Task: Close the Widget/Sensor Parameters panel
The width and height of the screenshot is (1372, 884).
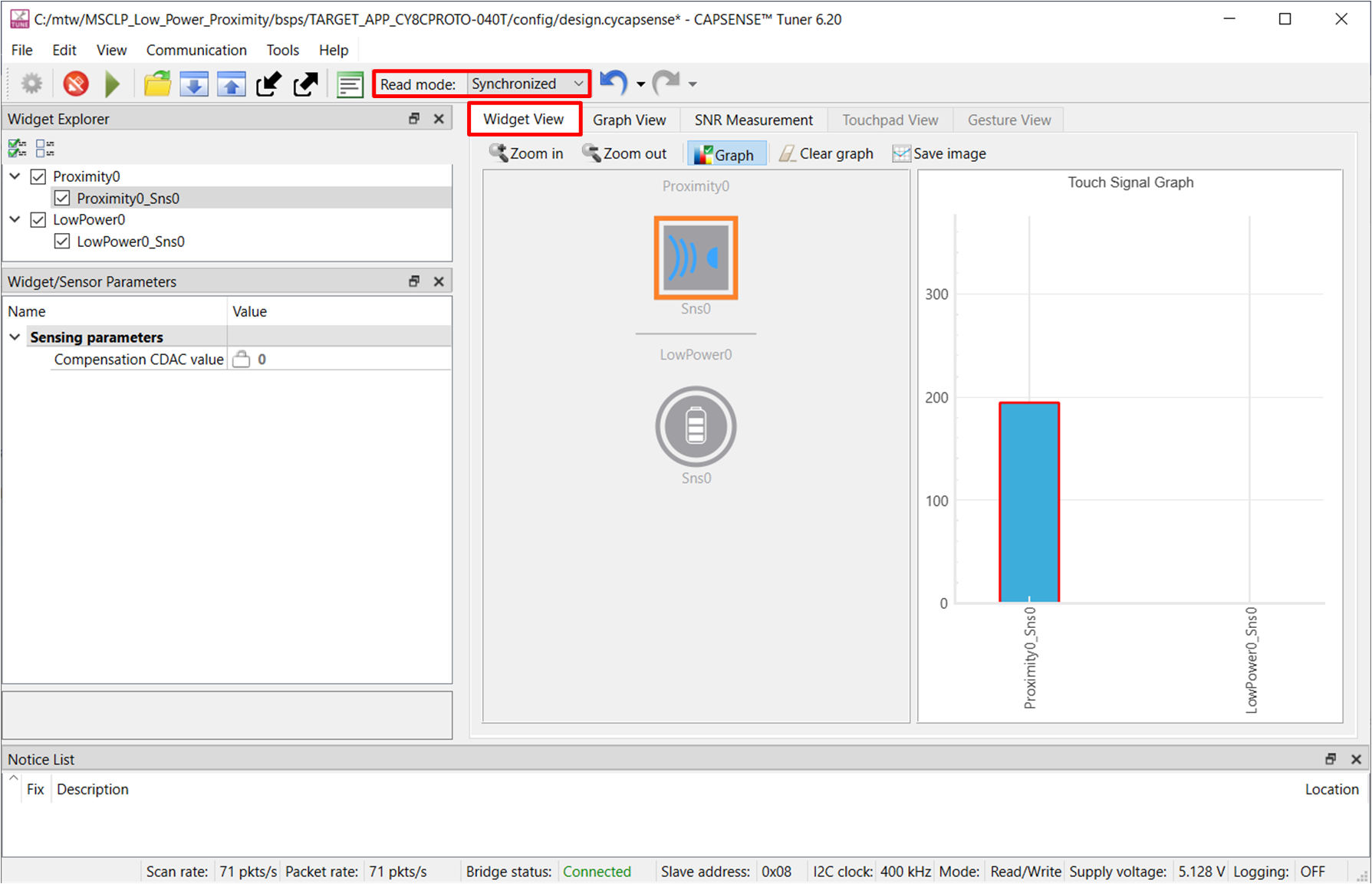Action: [x=439, y=281]
